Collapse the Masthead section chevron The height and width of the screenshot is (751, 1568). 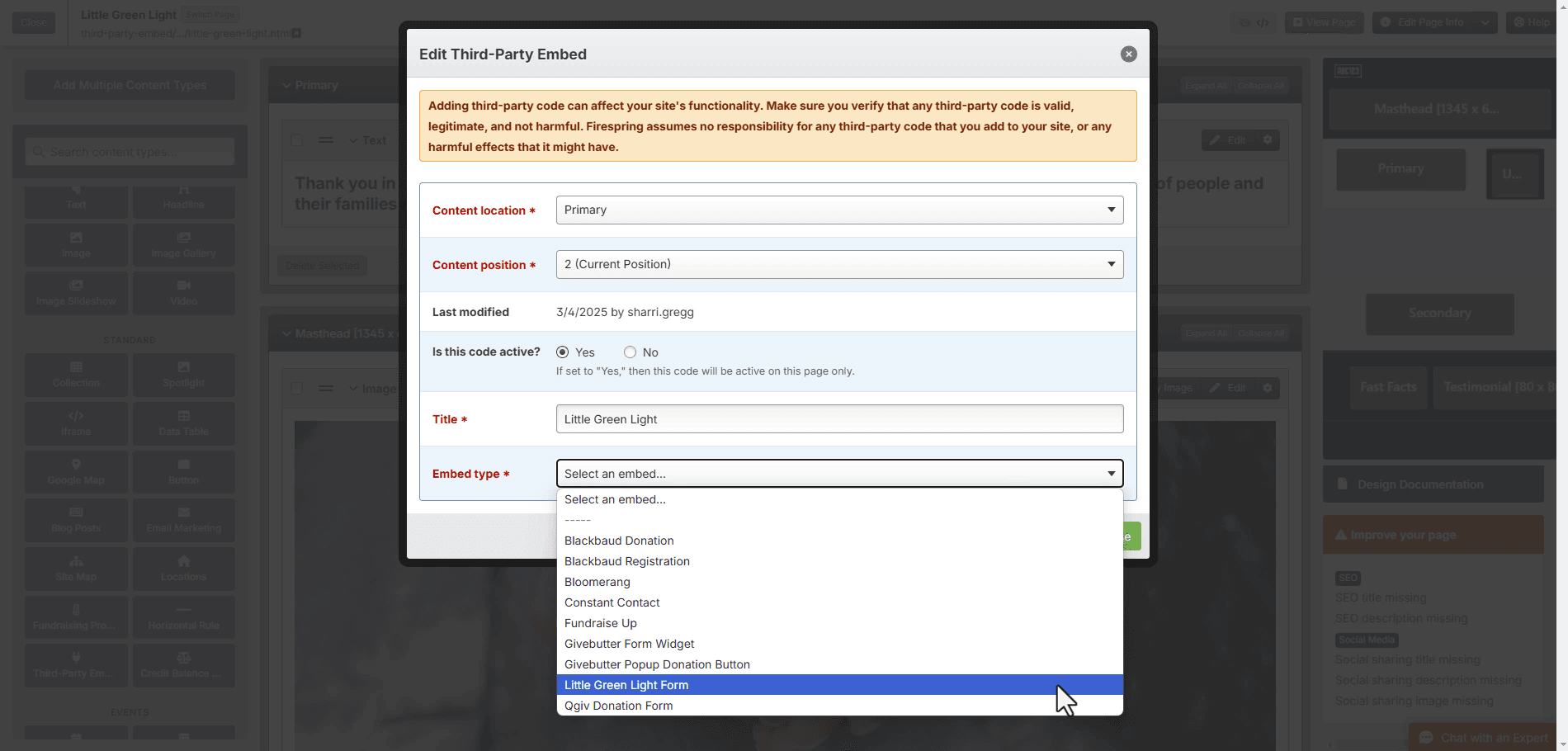pos(286,333)
